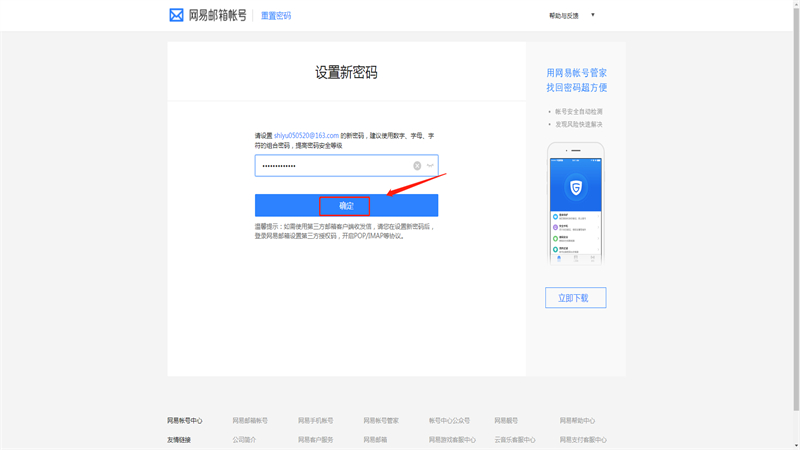Click the 友情链接 footer label
This screenshot has width=800, height=450.
click(x=179, y=440)
